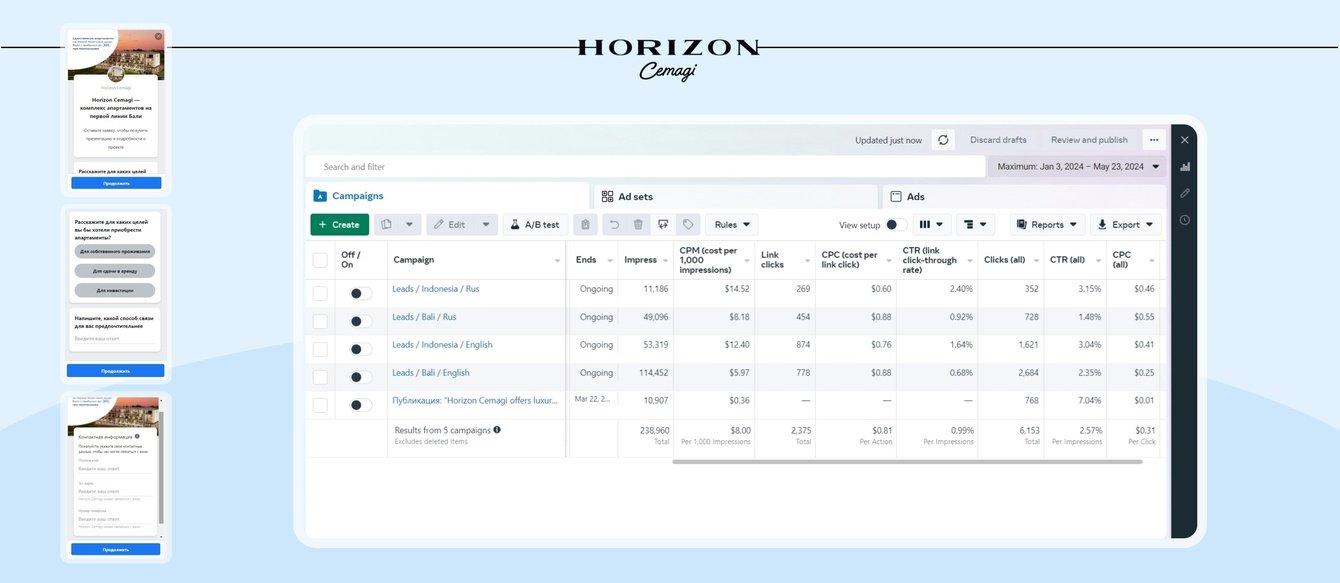
Task: Toggle the View setup switch
Action: click(896, 225)
